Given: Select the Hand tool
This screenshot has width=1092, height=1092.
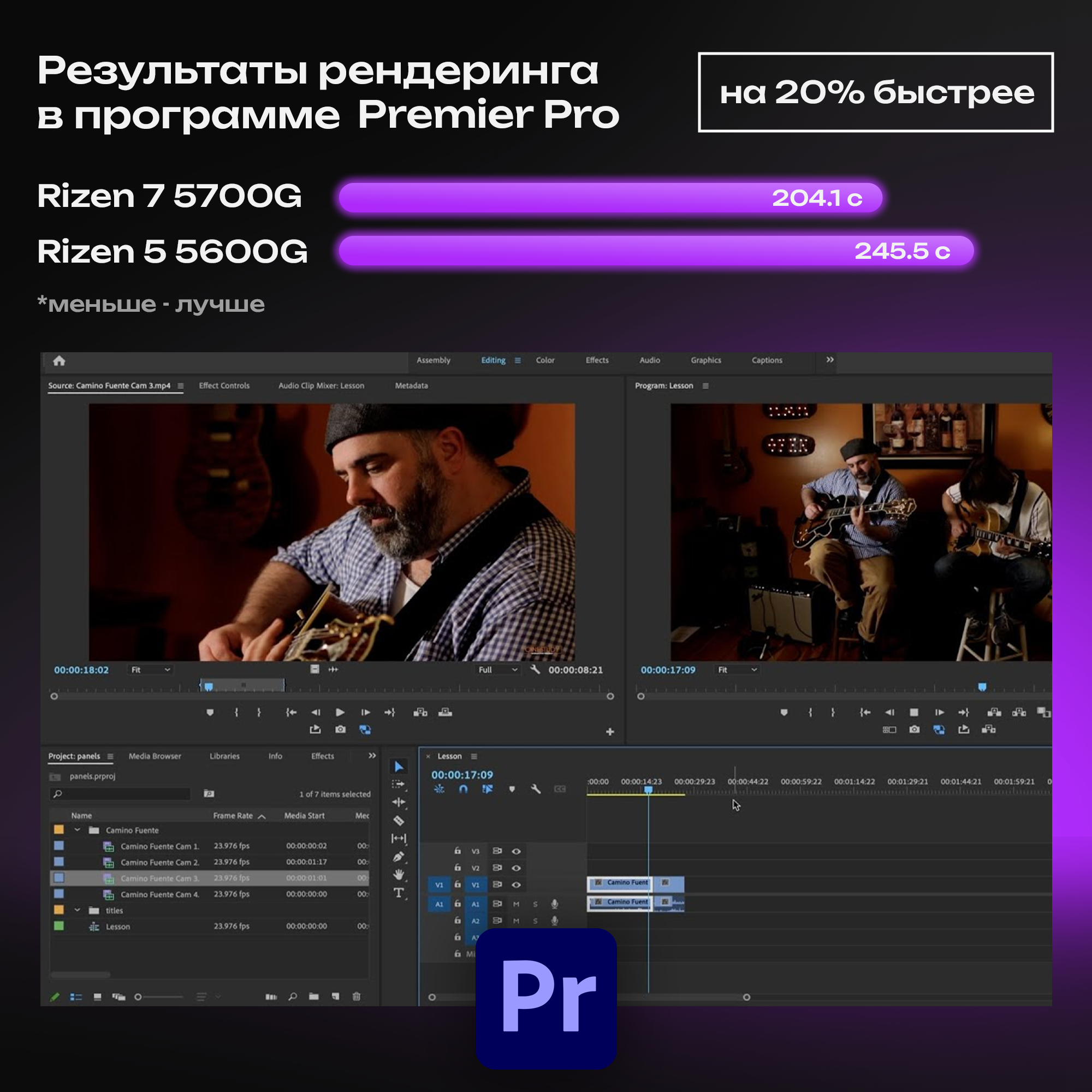Looking at the screenshot, I should 399,874.
